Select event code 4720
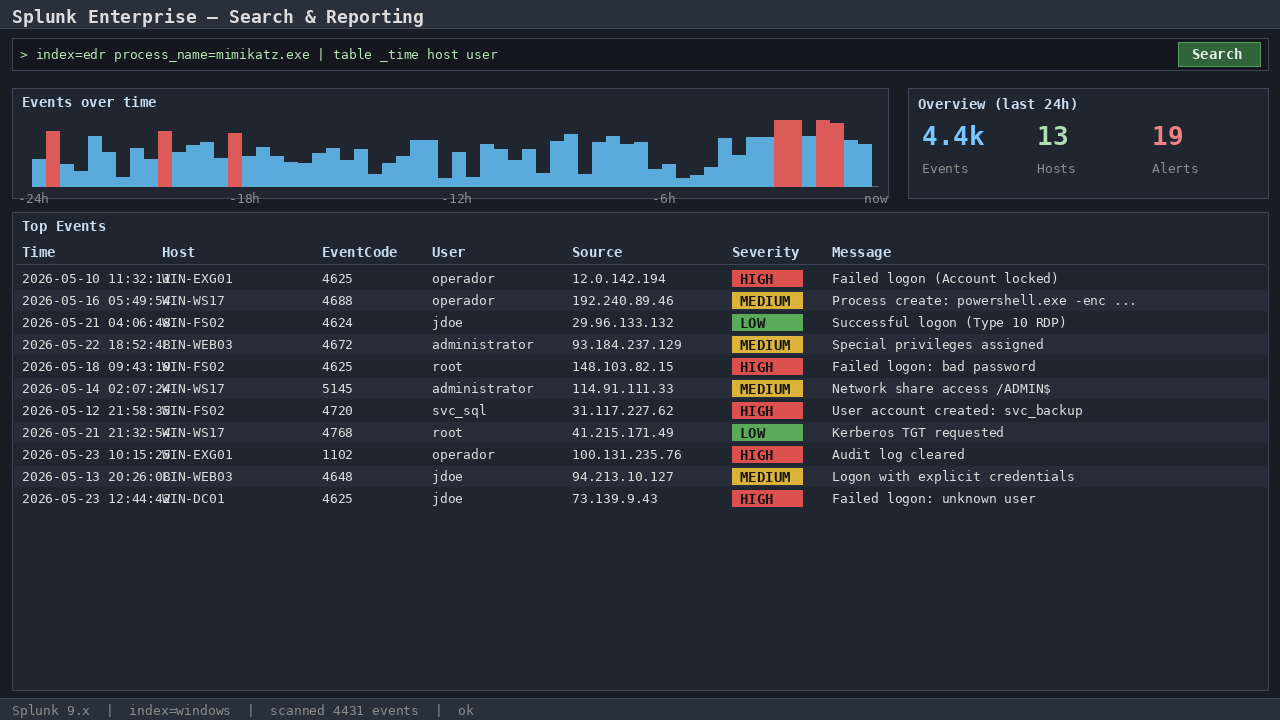Viewport: 1280px width, 720px height. pyautogui.click(x=337, y=411)
